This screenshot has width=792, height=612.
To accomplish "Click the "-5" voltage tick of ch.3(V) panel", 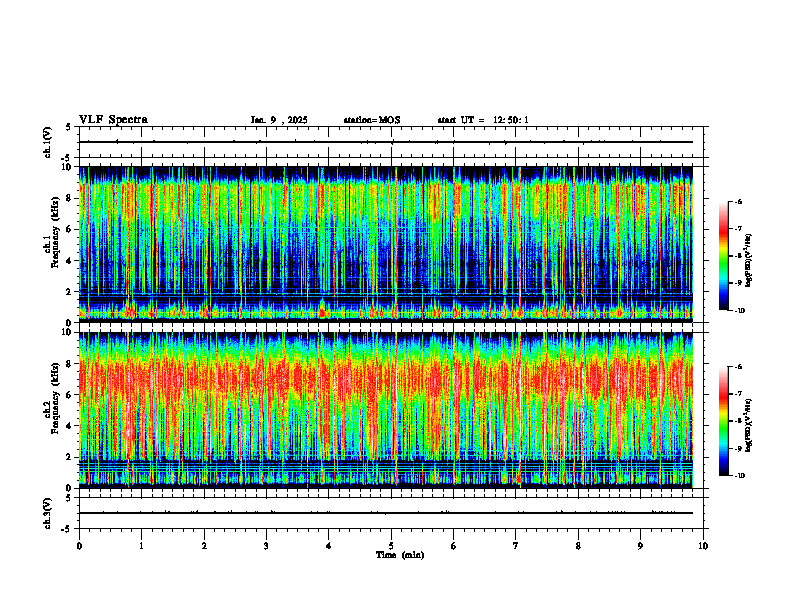I will [x=67, y=529].
